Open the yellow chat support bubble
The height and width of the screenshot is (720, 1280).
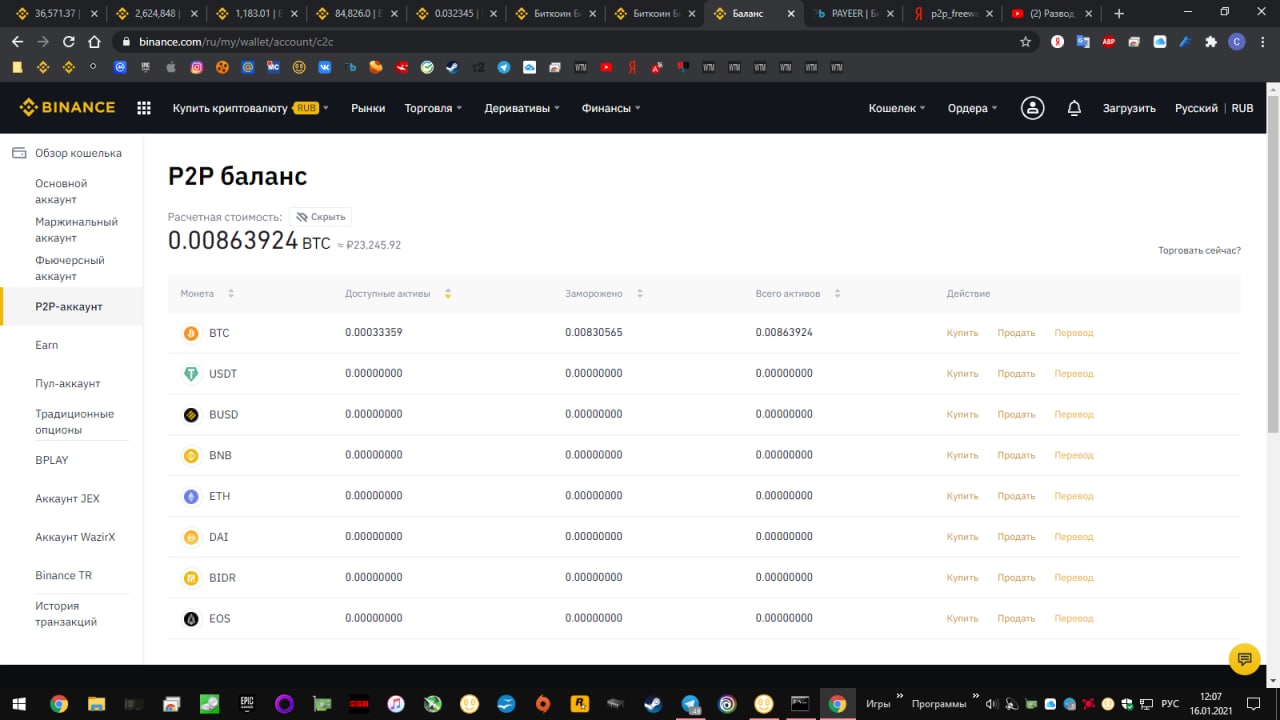pyautogui.click(x=1244, y=659)
